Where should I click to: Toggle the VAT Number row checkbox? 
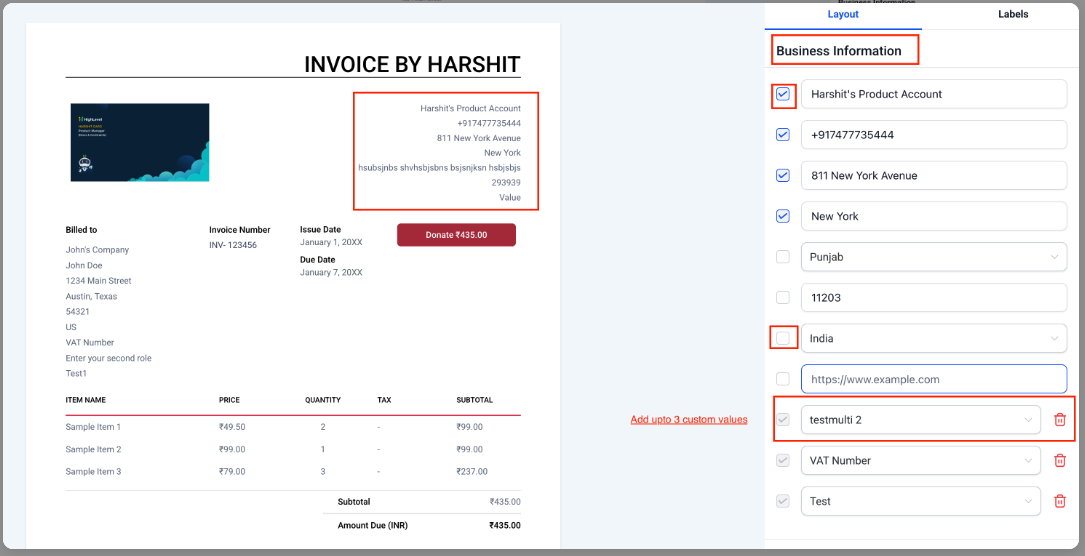pos(783,461)
